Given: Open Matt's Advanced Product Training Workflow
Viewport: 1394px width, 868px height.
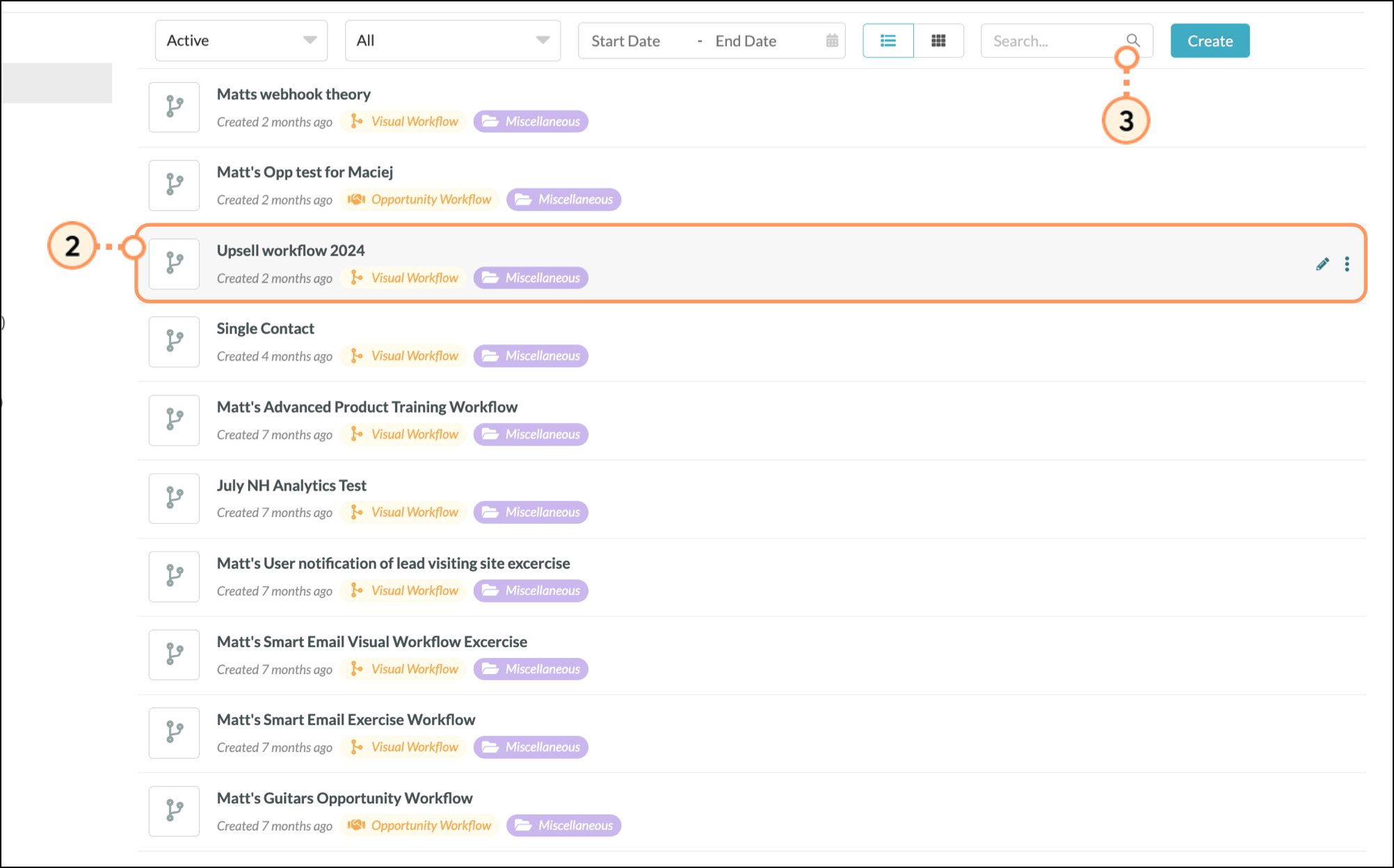Looking at the screenshot, I should point(367,407).
